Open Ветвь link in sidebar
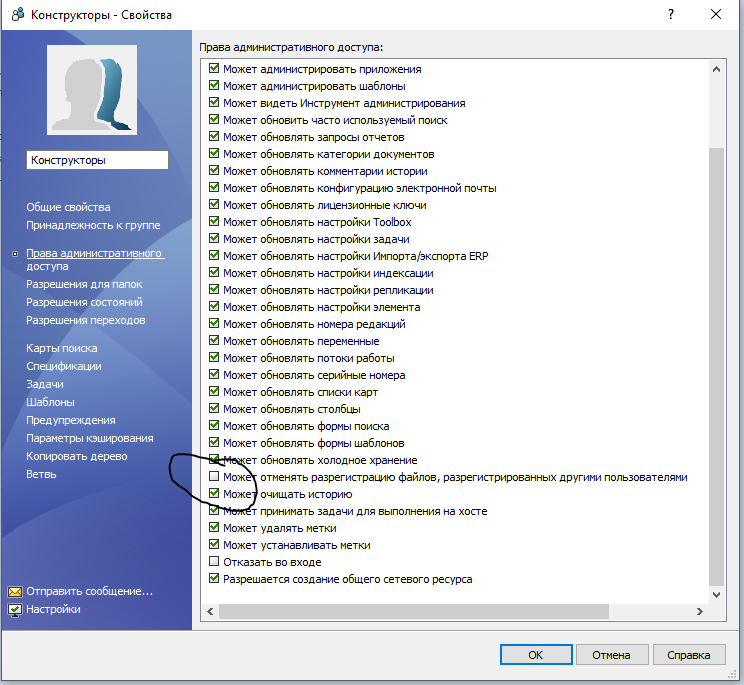744x685 pixels. pos(41,474)
